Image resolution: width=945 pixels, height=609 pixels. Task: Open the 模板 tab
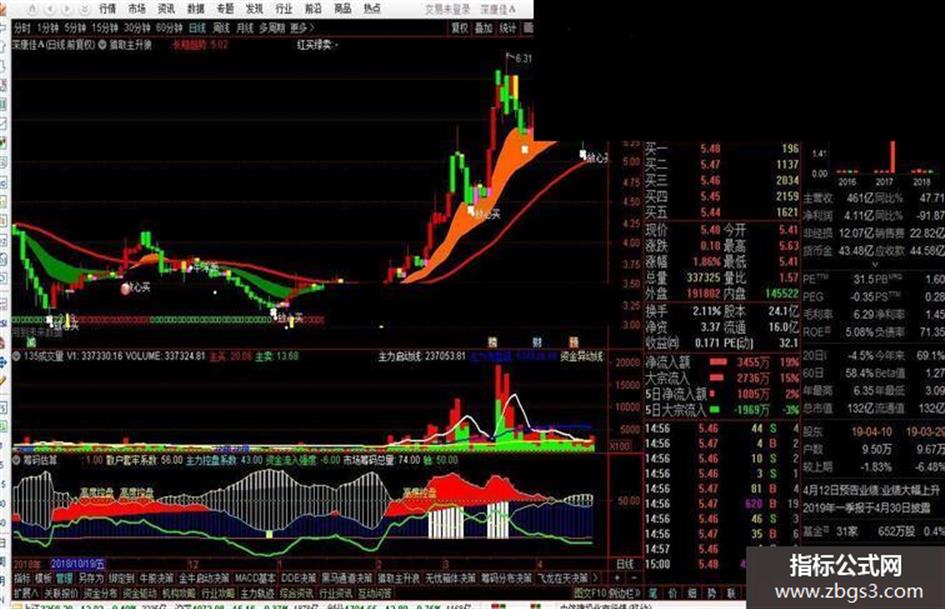(43, 578)
